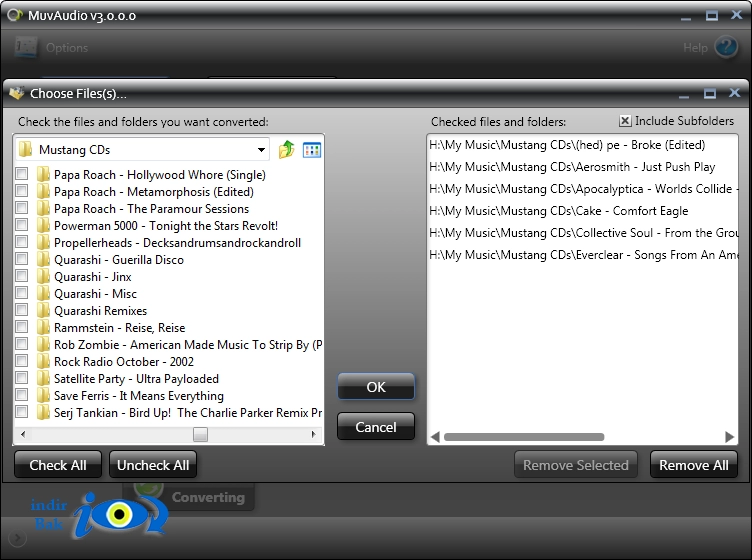Viewport: 752px width, 560px height.
Task: Click the folder icon beside Satellite Party
Action: pos(43,378)
